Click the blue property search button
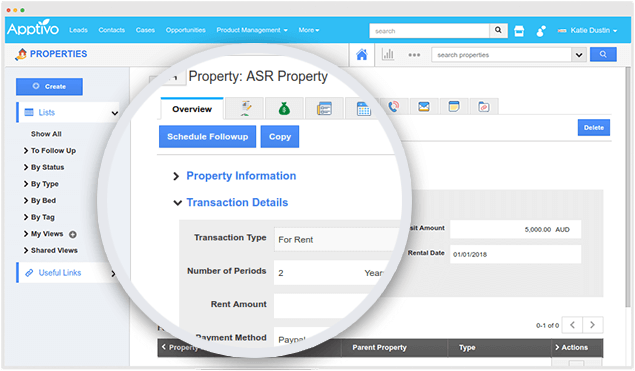This screenshot has width=635, height=371. point(603,54)
